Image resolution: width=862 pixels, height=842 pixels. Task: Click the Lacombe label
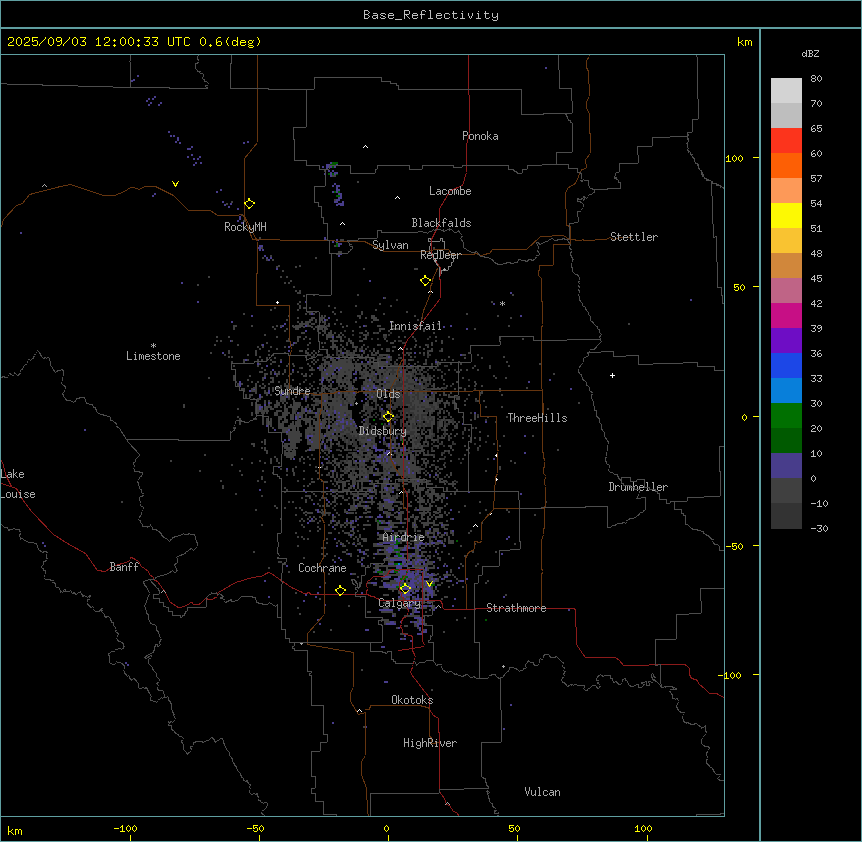click(x=450, y=191)
